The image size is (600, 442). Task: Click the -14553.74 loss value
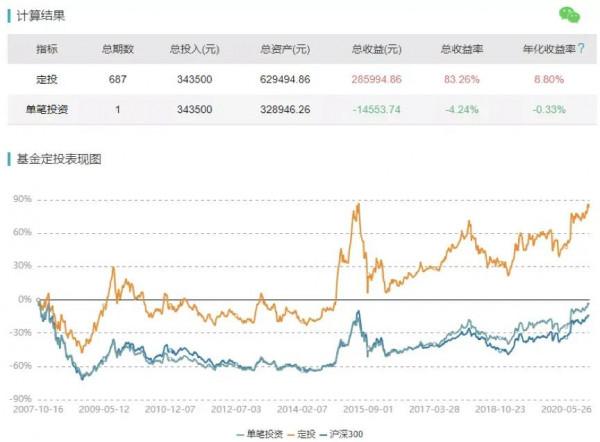(x=376, y=109)
